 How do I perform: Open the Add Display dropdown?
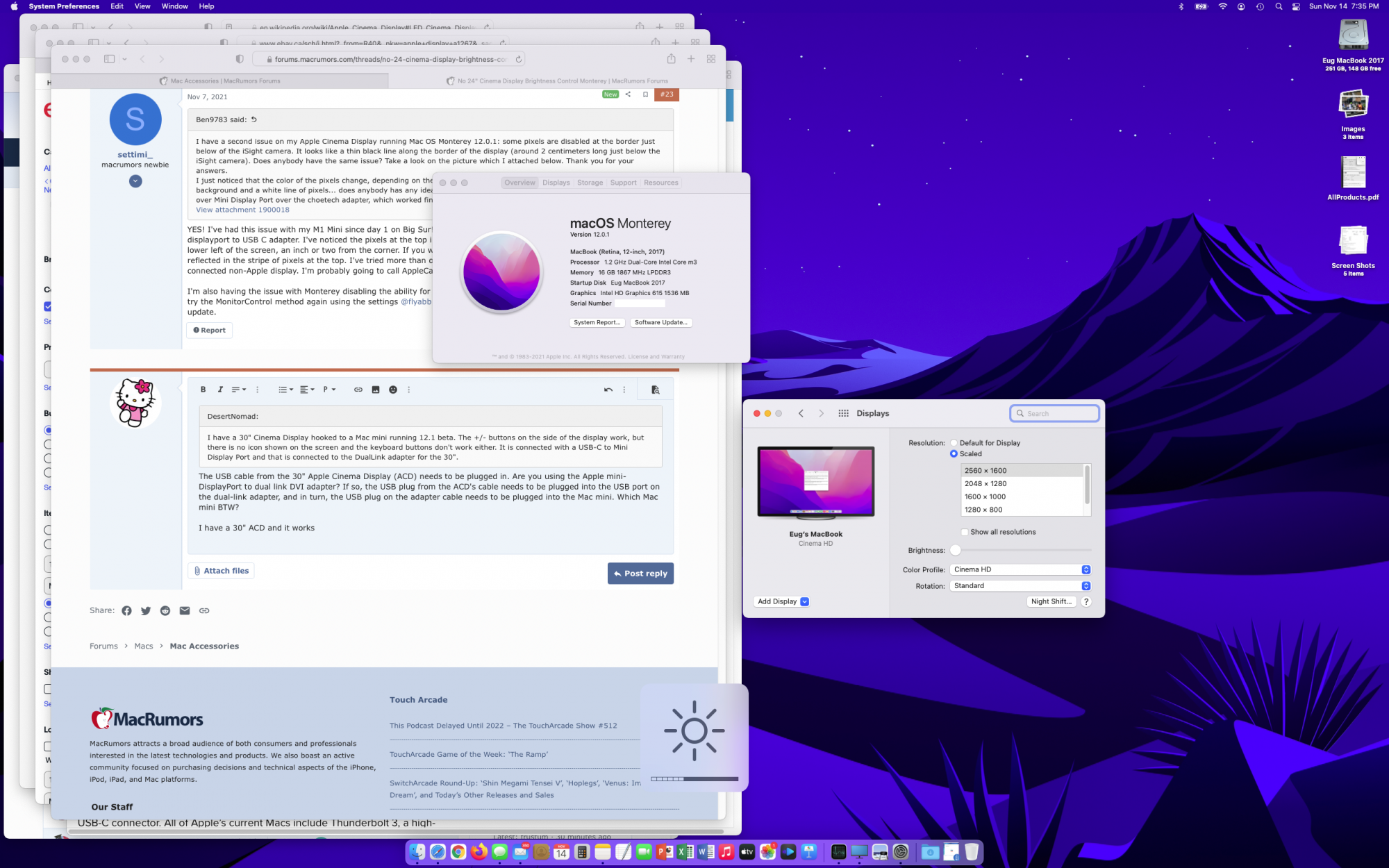[x=782, y=601]
